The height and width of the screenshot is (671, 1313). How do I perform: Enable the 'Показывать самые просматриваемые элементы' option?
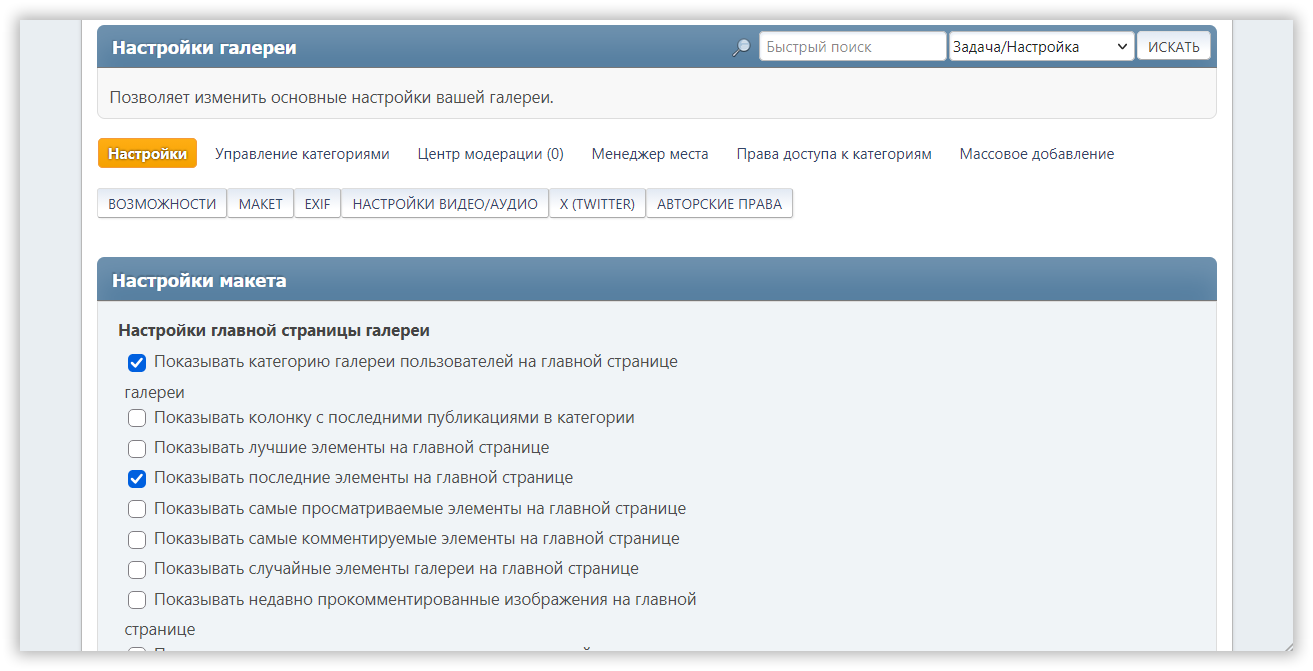click(x=137, y=509)
